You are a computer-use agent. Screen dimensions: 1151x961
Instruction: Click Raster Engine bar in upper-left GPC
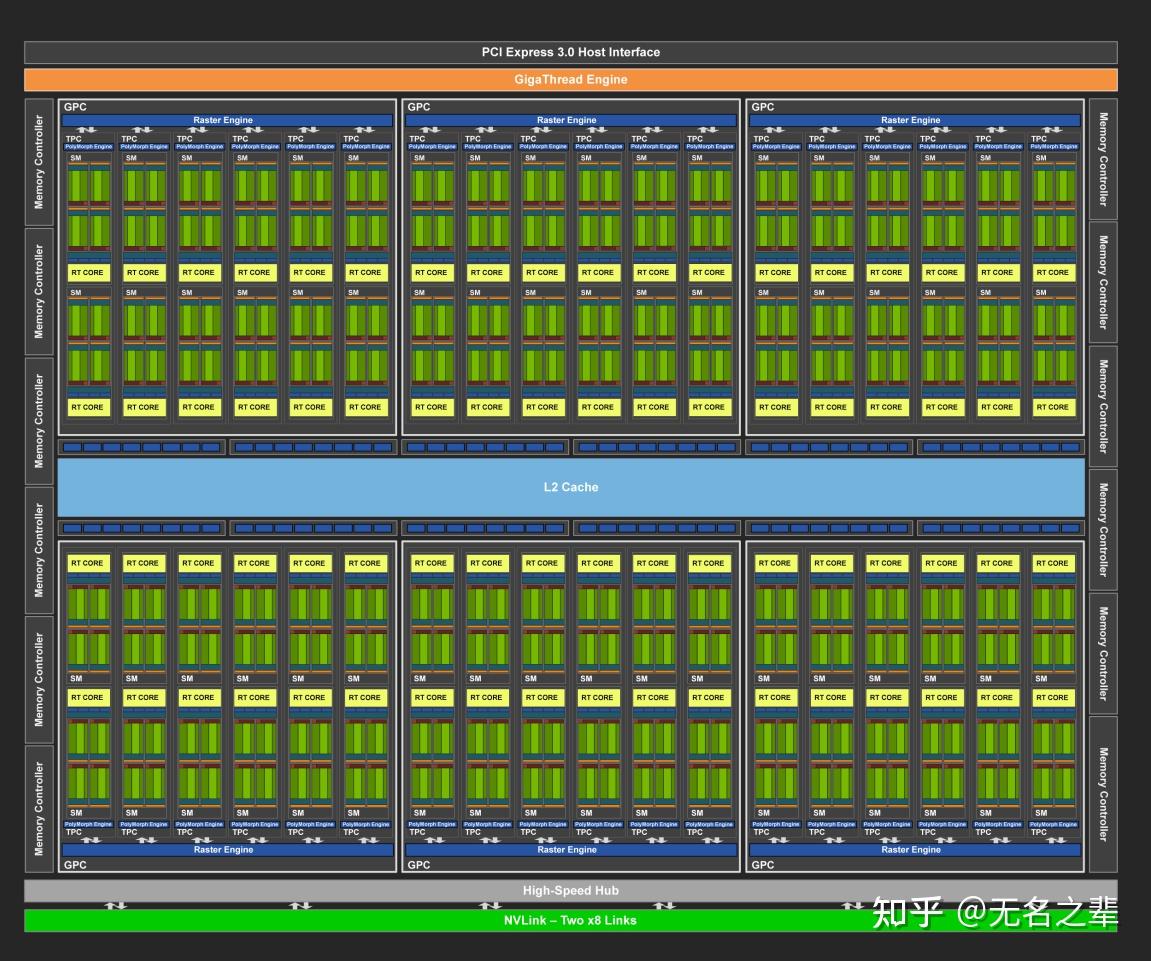[x=223, y=120]
